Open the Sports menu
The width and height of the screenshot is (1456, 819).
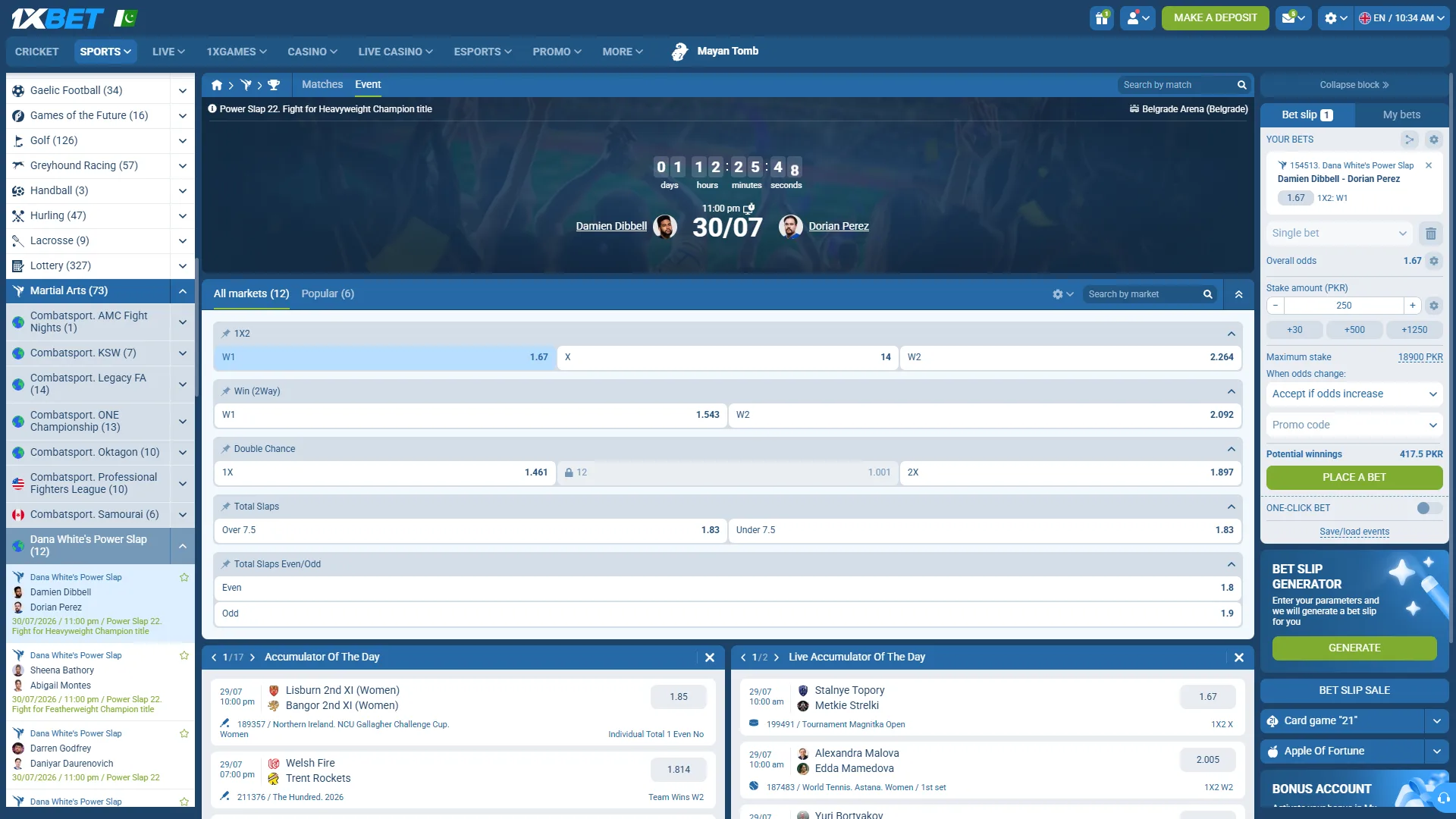point(105,52)
